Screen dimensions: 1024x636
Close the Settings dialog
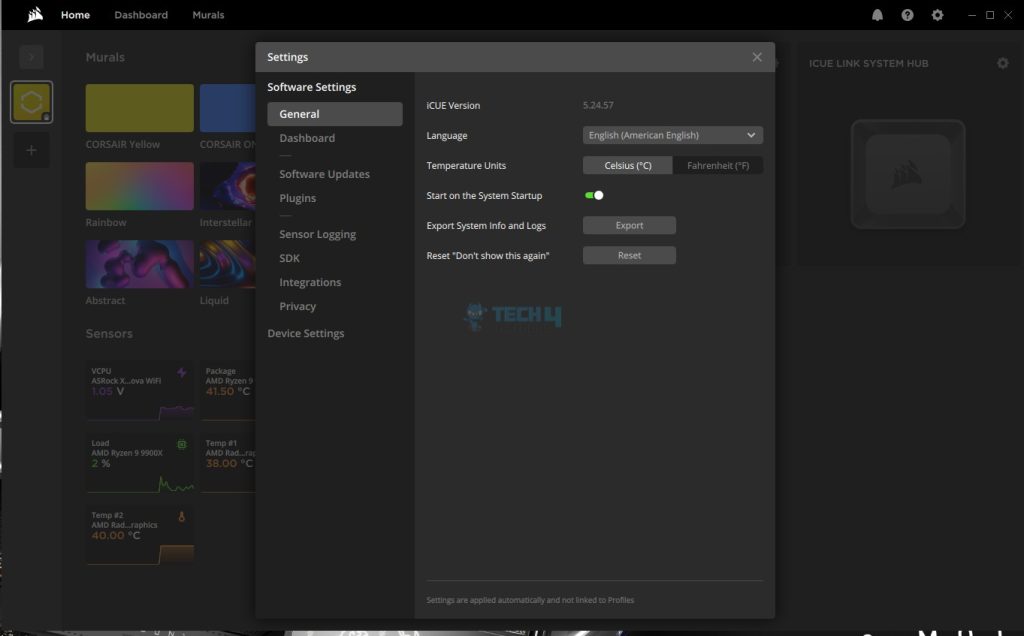757,57
